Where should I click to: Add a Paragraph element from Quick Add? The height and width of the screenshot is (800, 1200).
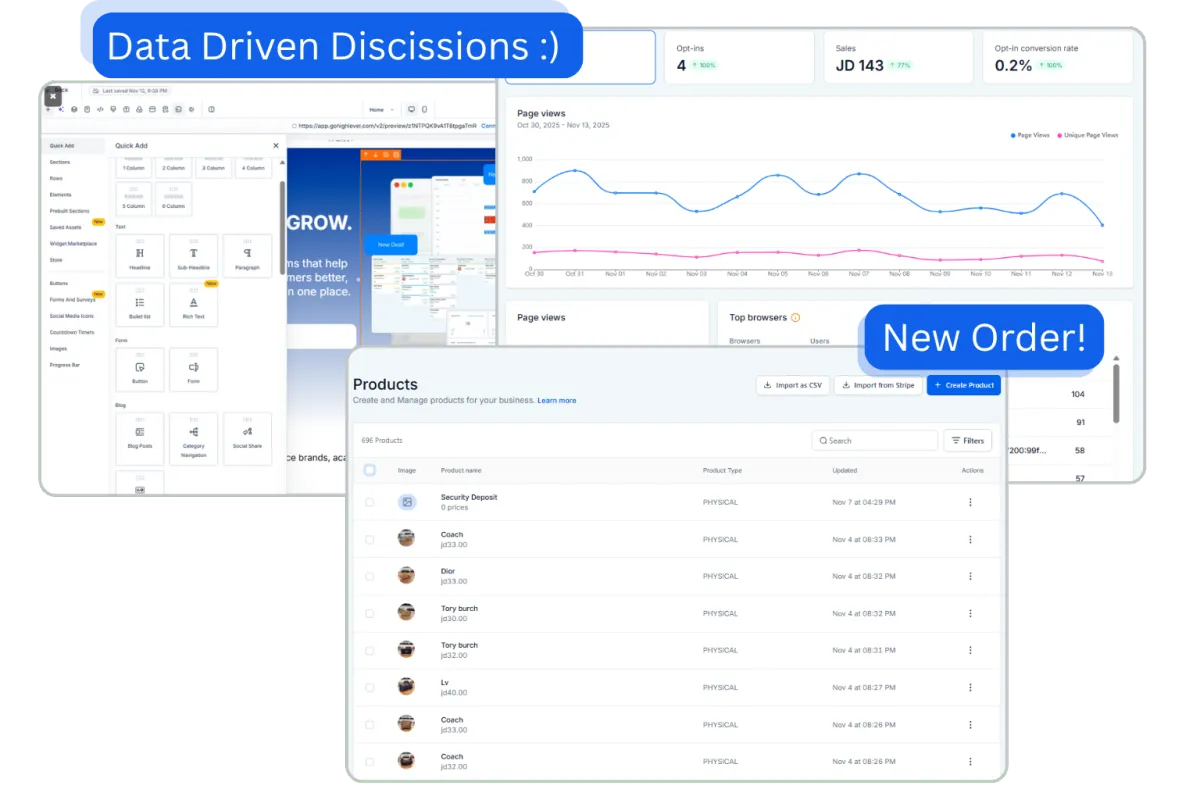tap(247, 257)
